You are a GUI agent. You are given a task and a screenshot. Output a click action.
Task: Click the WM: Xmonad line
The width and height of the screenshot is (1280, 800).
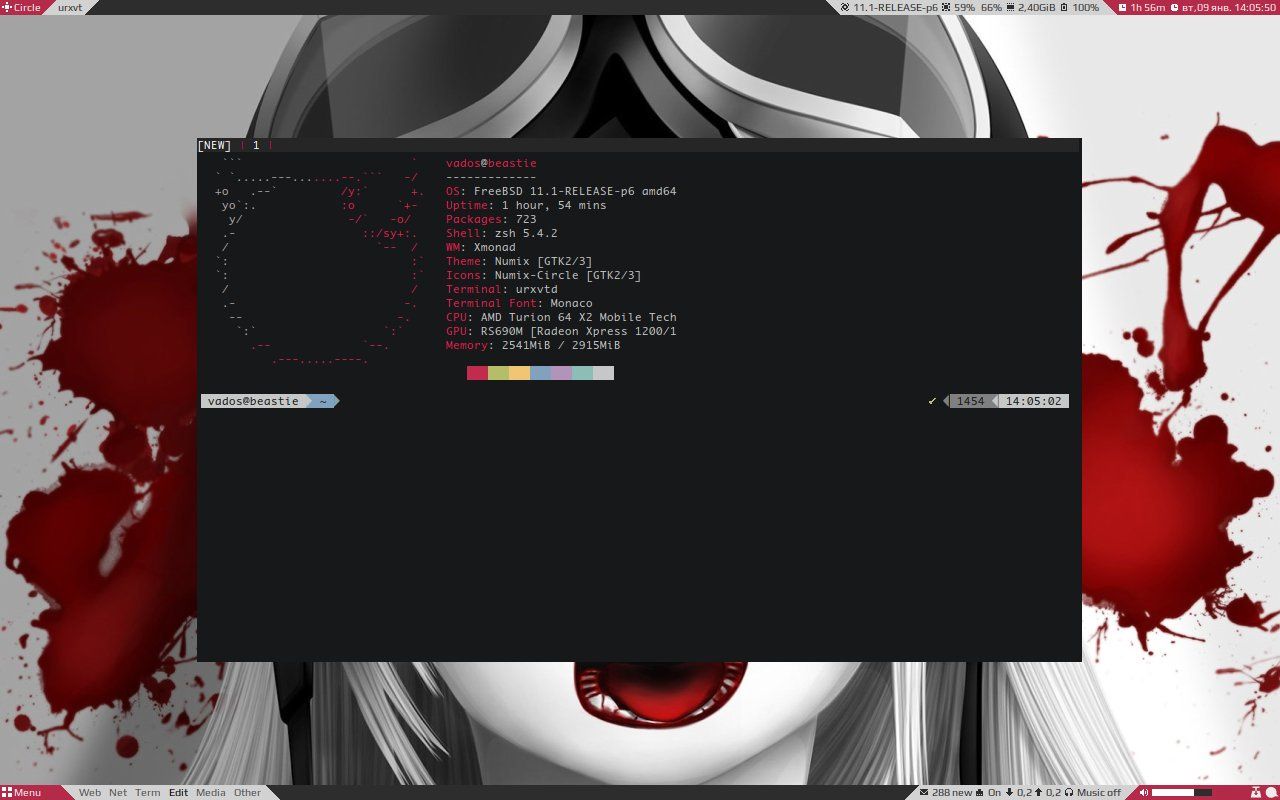481,247
